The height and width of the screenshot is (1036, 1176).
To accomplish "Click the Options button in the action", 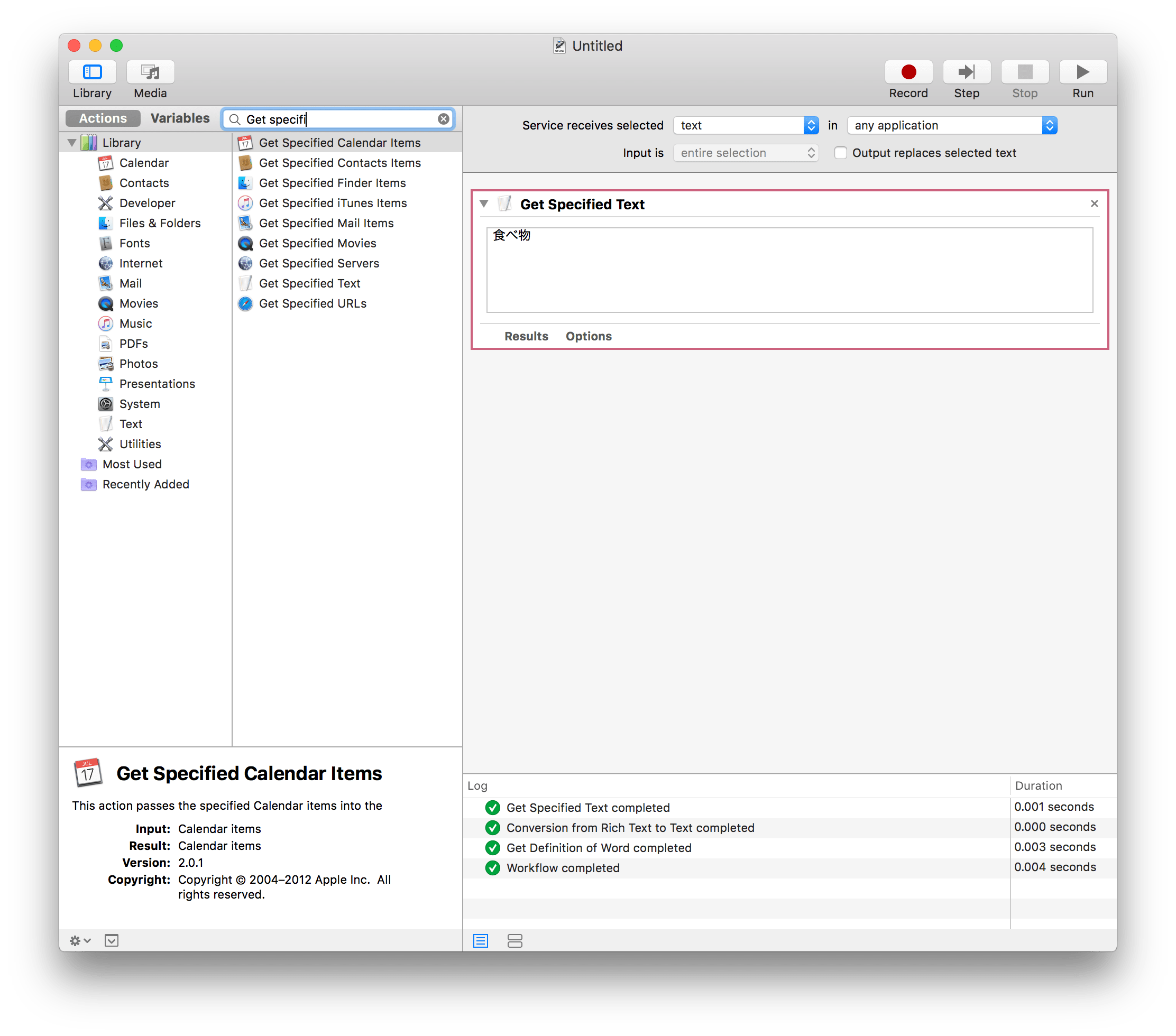I will pyautogui.click(x=588, y=336).
